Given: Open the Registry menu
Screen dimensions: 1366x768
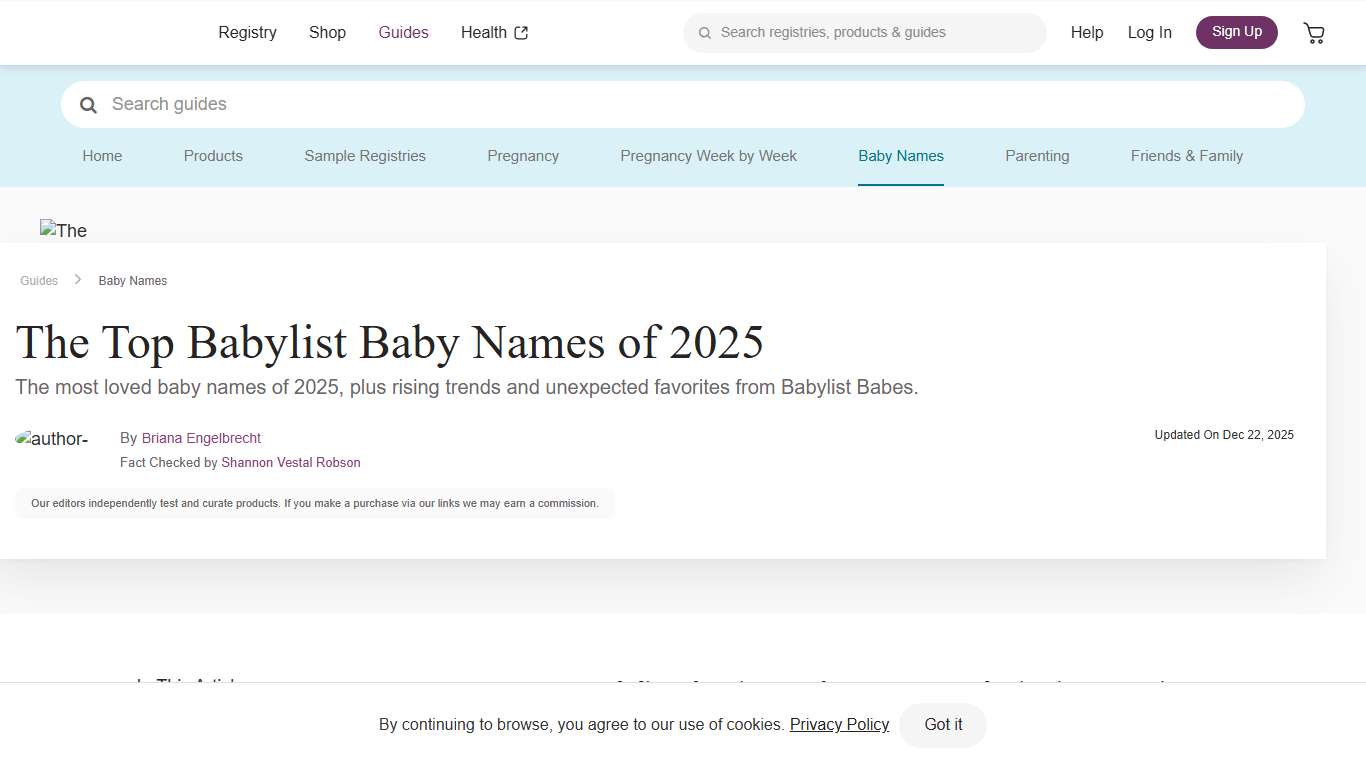Looking at the screenshot, I should click(x=247, y=32).
